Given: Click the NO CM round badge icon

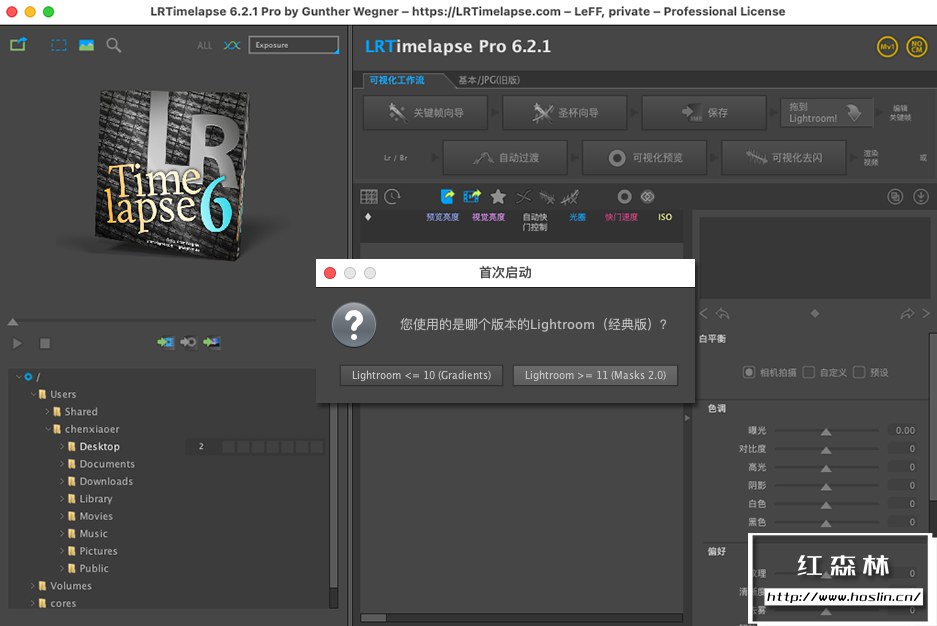Looking at the screenshot, I should [x=917, y=47].
